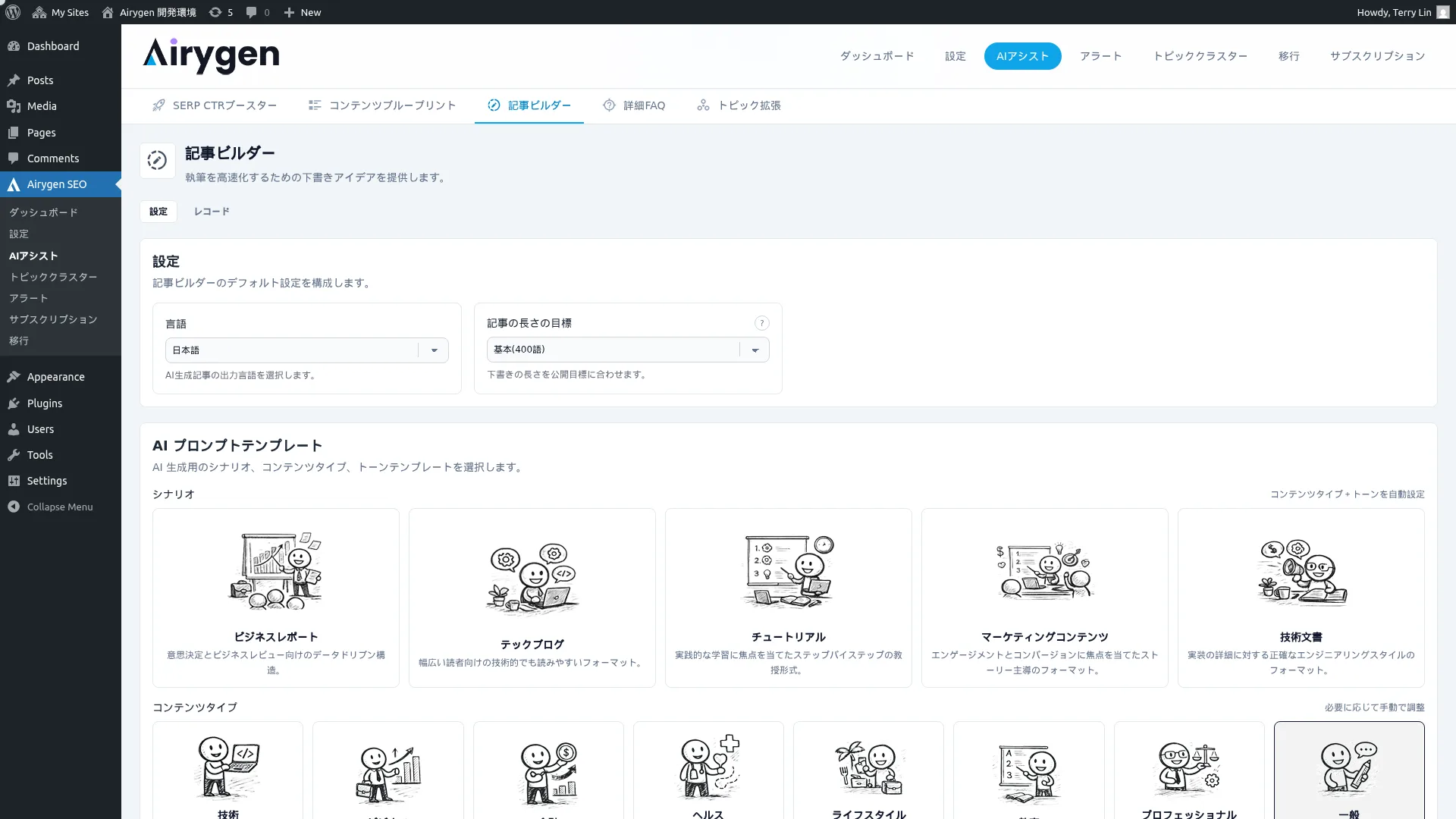Switch to ダッシュボード in the top navigation

coord(877,56)
